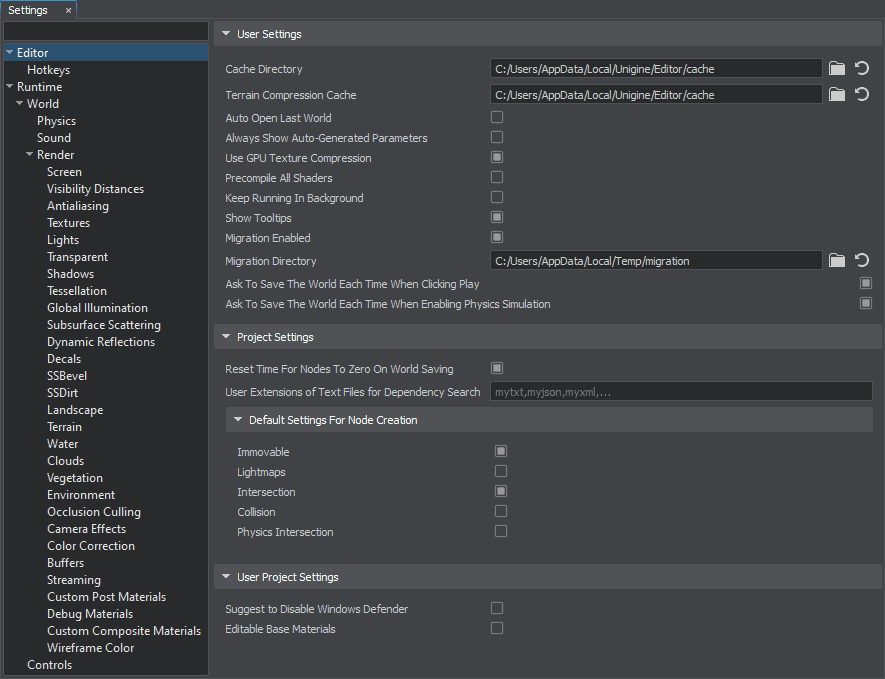Close the Settings tab with the x icon

click(68, 10)
